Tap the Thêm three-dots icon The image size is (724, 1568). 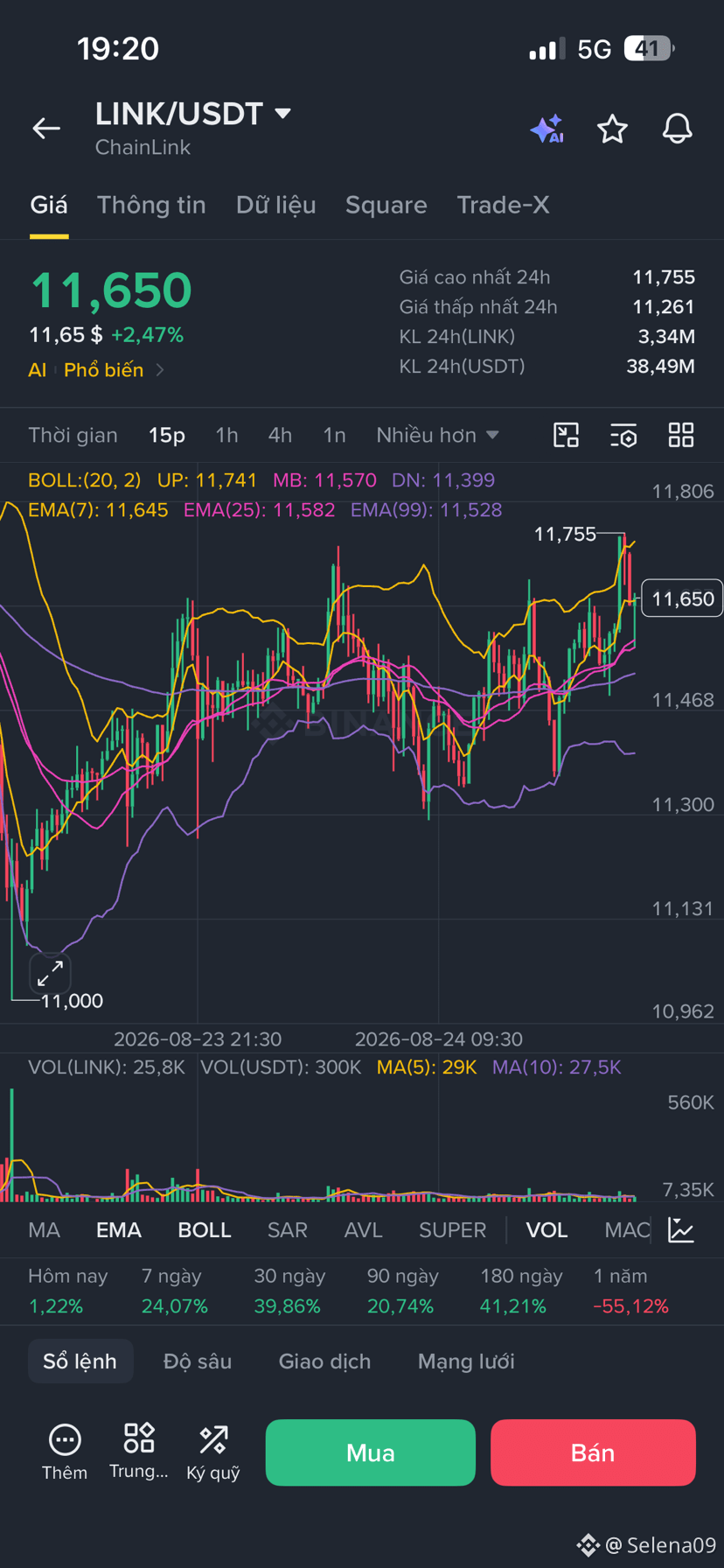point(65,1439)
